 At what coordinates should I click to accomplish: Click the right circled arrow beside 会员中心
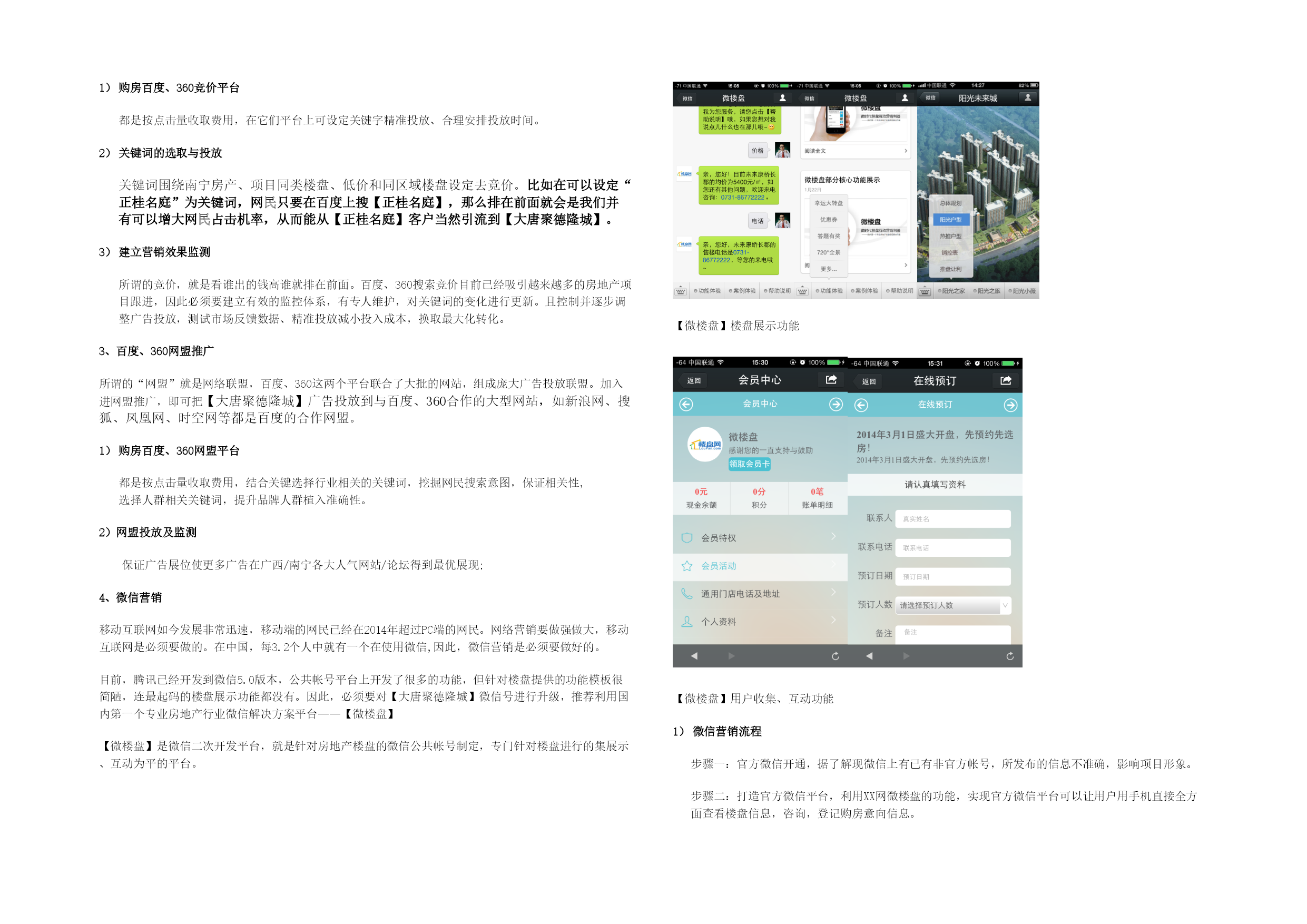(x=836, y=404)
